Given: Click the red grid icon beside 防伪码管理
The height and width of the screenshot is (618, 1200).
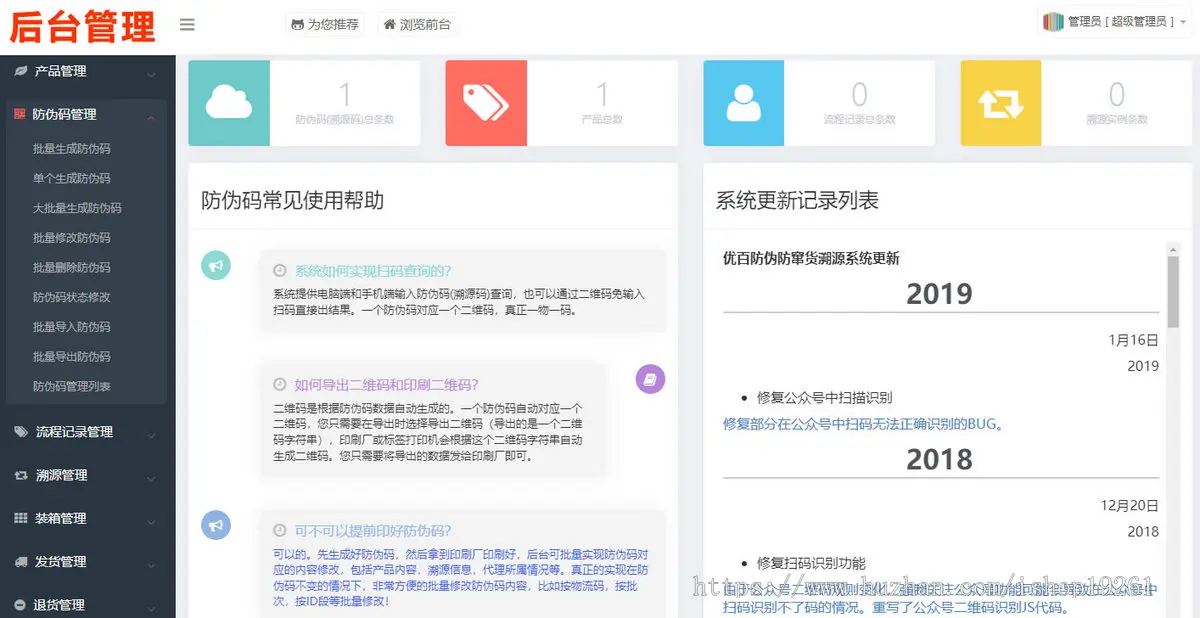Looking at the screenshot, I should pos(19,115).
